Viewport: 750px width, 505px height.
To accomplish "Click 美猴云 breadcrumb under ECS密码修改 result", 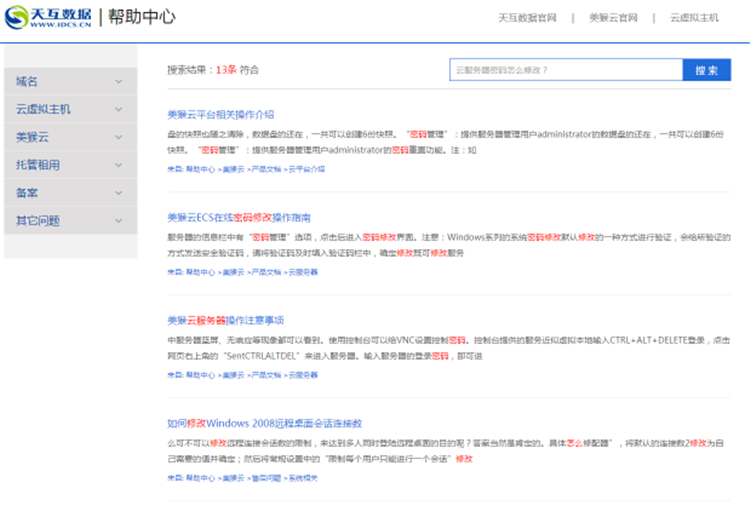I will click(x=233, y=272).
